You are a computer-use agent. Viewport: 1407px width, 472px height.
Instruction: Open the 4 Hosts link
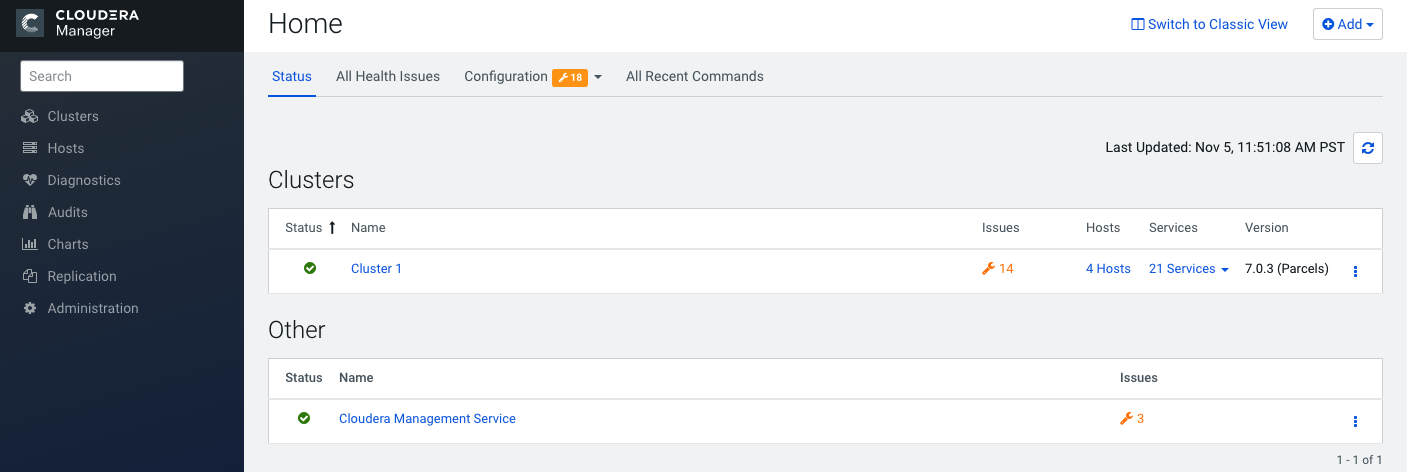1108,269
